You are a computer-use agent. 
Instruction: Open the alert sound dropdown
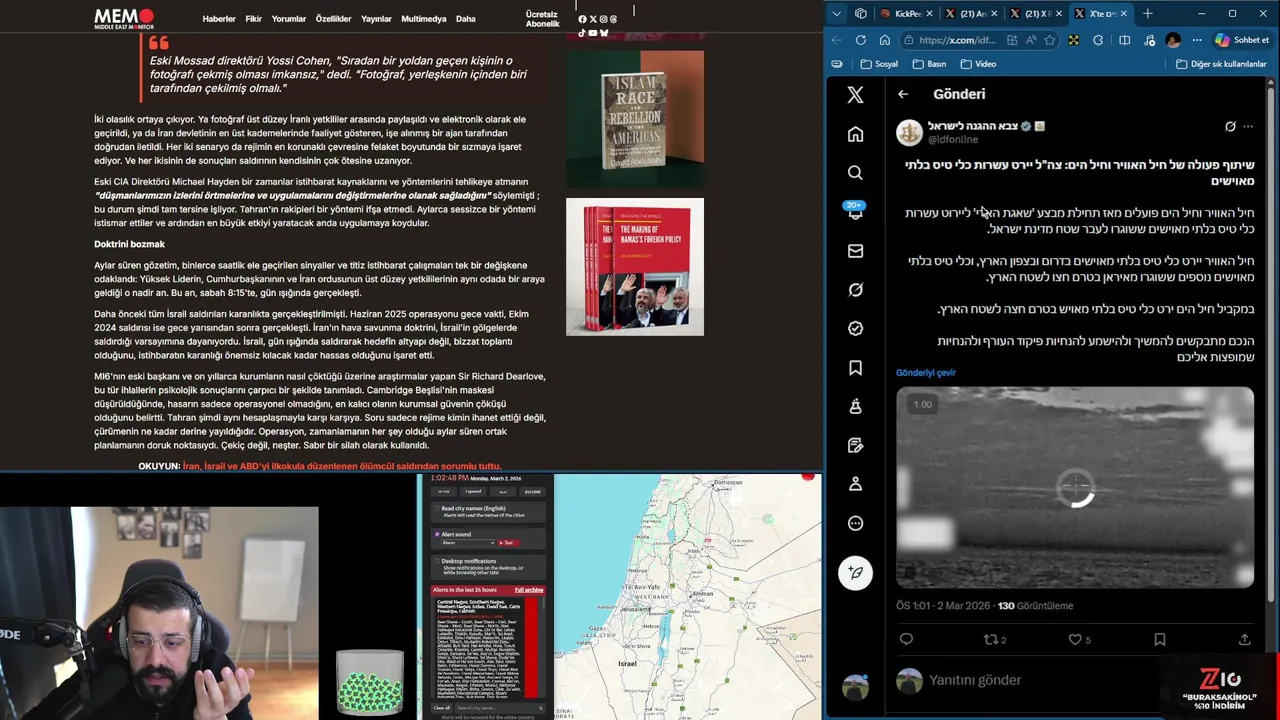coord(468,543)
